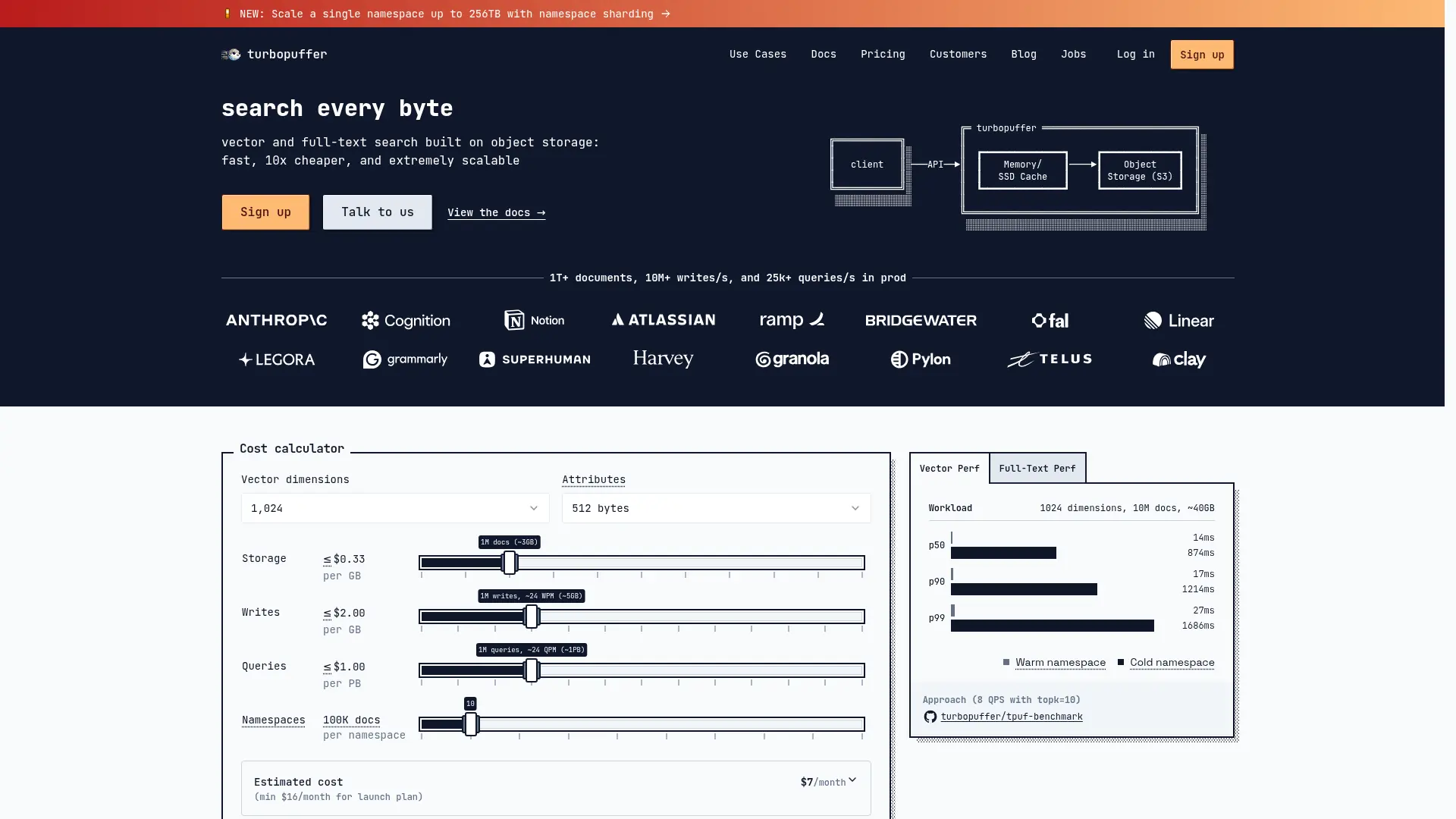Click the Pylon customer logo
The height and width of the screenshot is (819, 1456).
[921, 359]
